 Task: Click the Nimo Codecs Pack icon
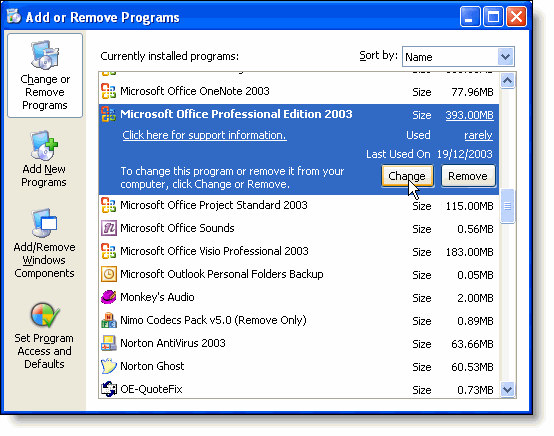click(108, 320)
